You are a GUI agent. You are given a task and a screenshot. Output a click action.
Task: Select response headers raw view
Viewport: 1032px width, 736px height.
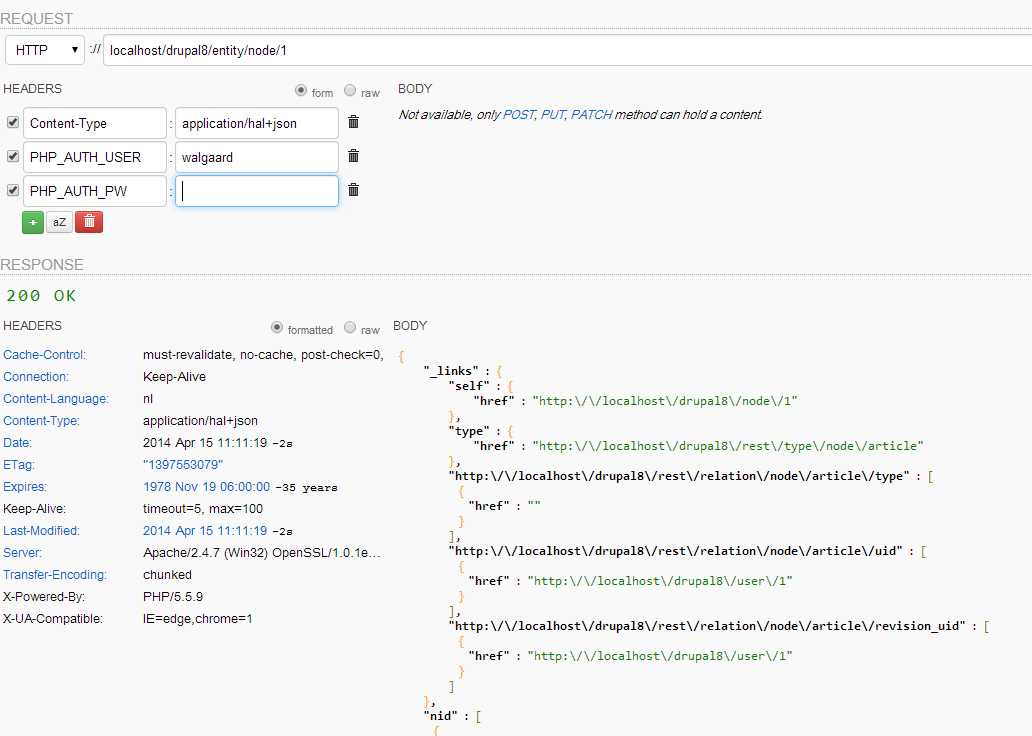tap(350, 327)
